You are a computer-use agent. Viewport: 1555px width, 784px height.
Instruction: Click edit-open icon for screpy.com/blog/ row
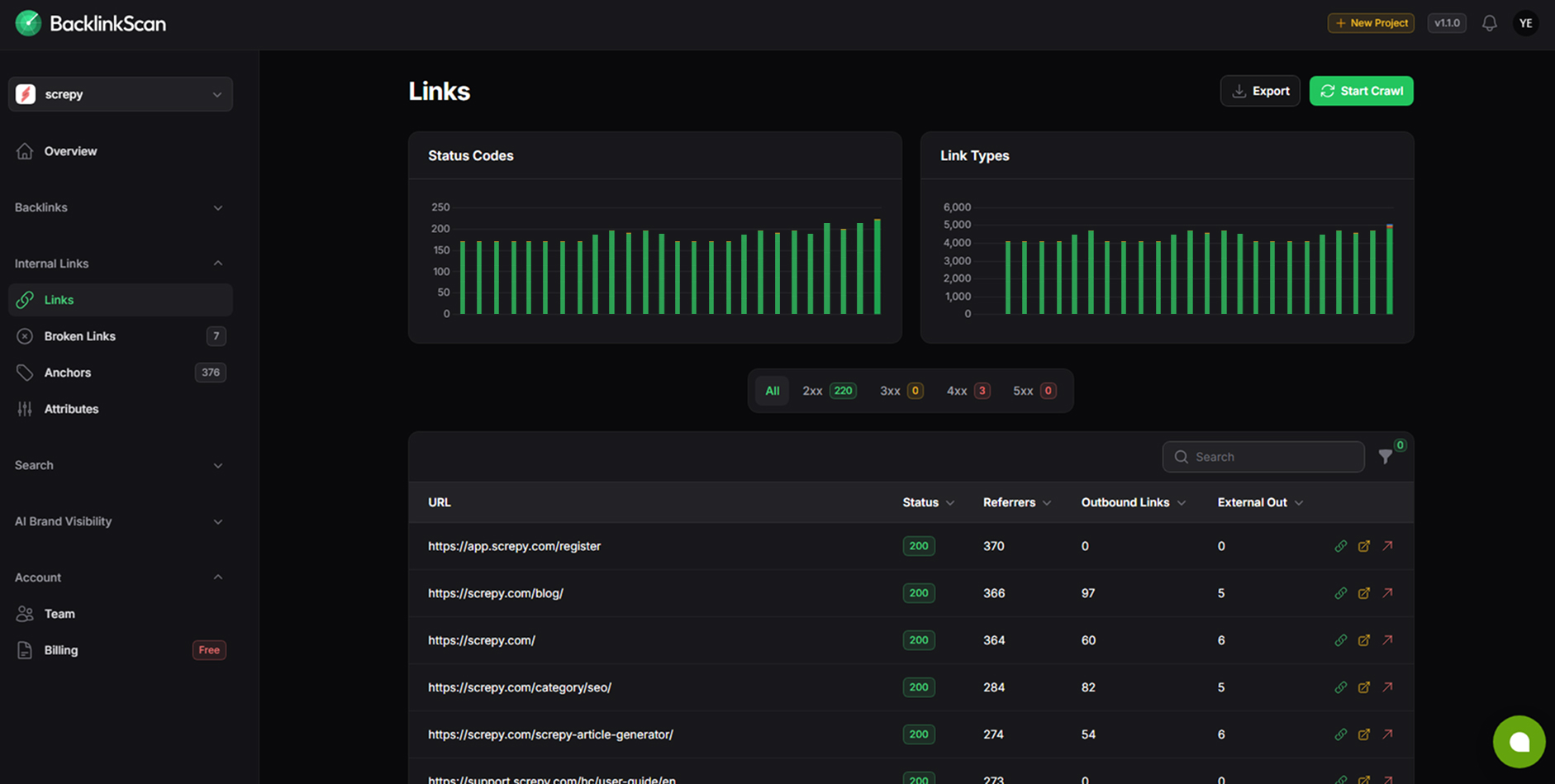pyautogui.click(x=1364, y=593)
